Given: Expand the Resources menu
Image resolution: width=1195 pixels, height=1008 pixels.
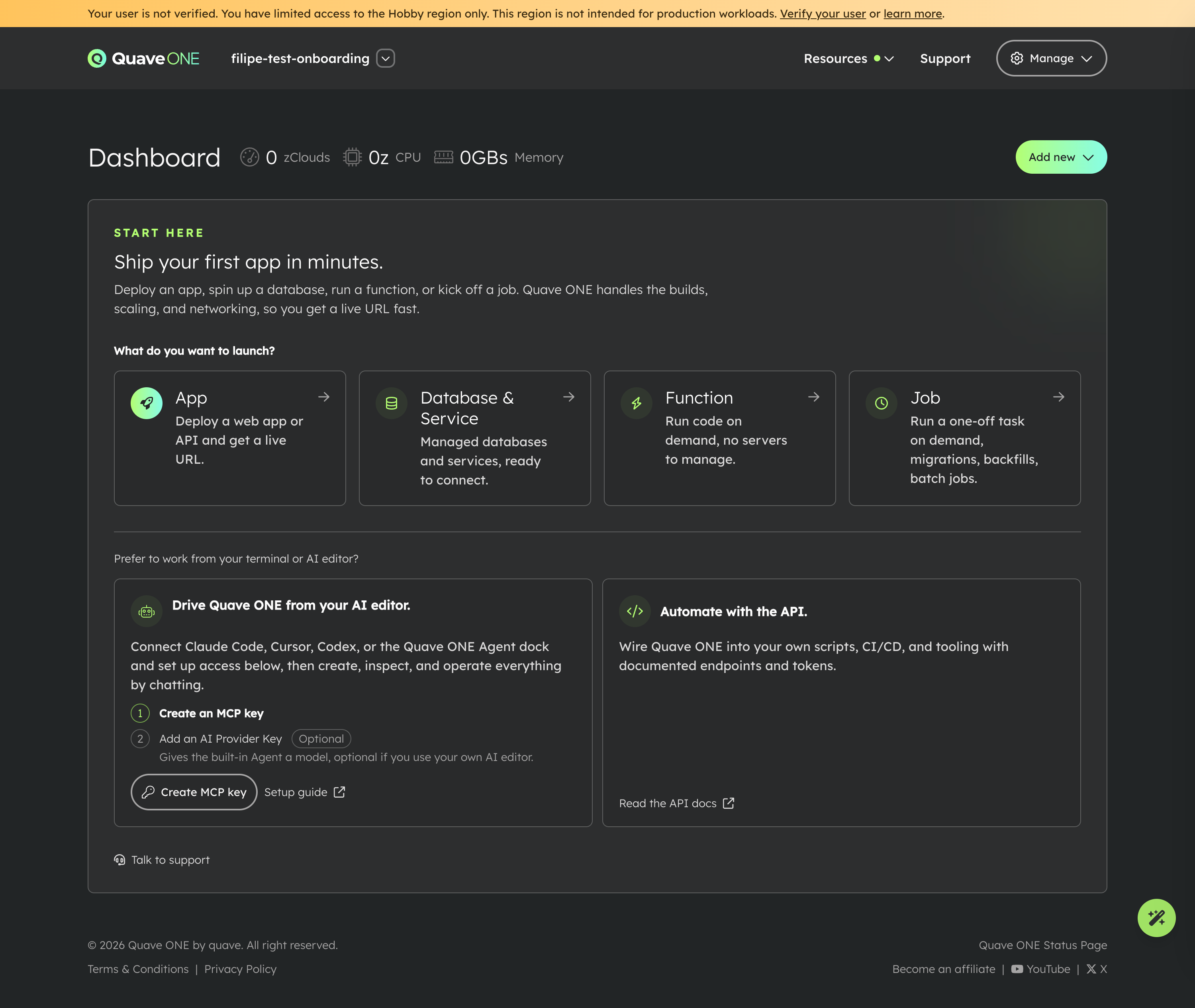Looking at the screenshot, I should pyautogui.click(x=848, y=58).
